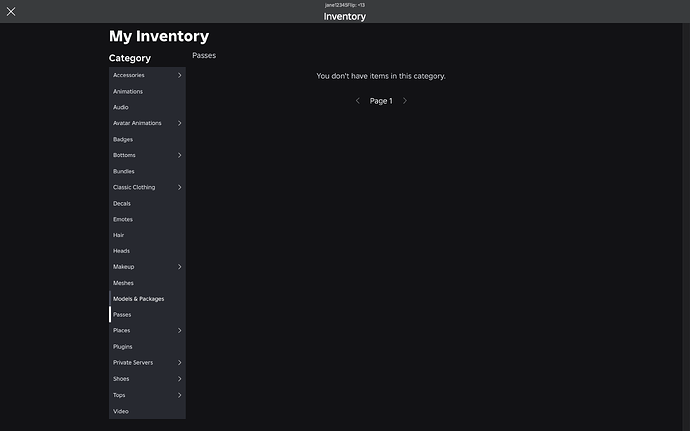This screenshot has height=431, width=690.
Task: Click the My Inventory heading
Action: point(159,36)
